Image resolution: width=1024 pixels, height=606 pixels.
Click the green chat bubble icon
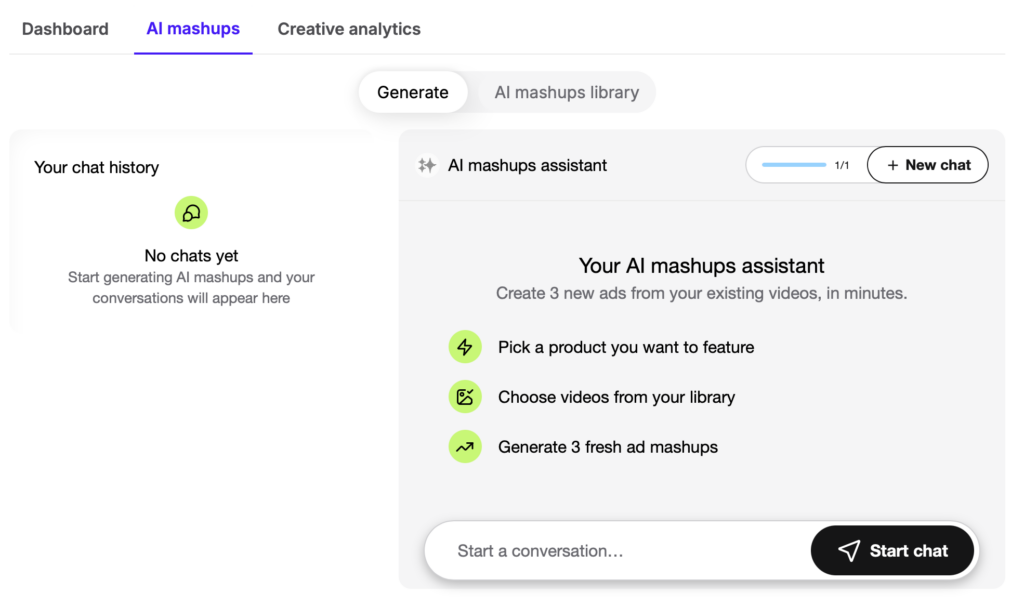click(191, 212)
